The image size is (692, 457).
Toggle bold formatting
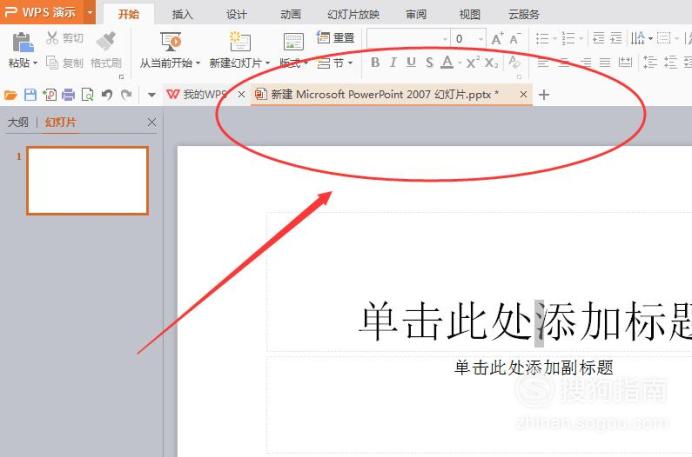click(x=375, y=63)
